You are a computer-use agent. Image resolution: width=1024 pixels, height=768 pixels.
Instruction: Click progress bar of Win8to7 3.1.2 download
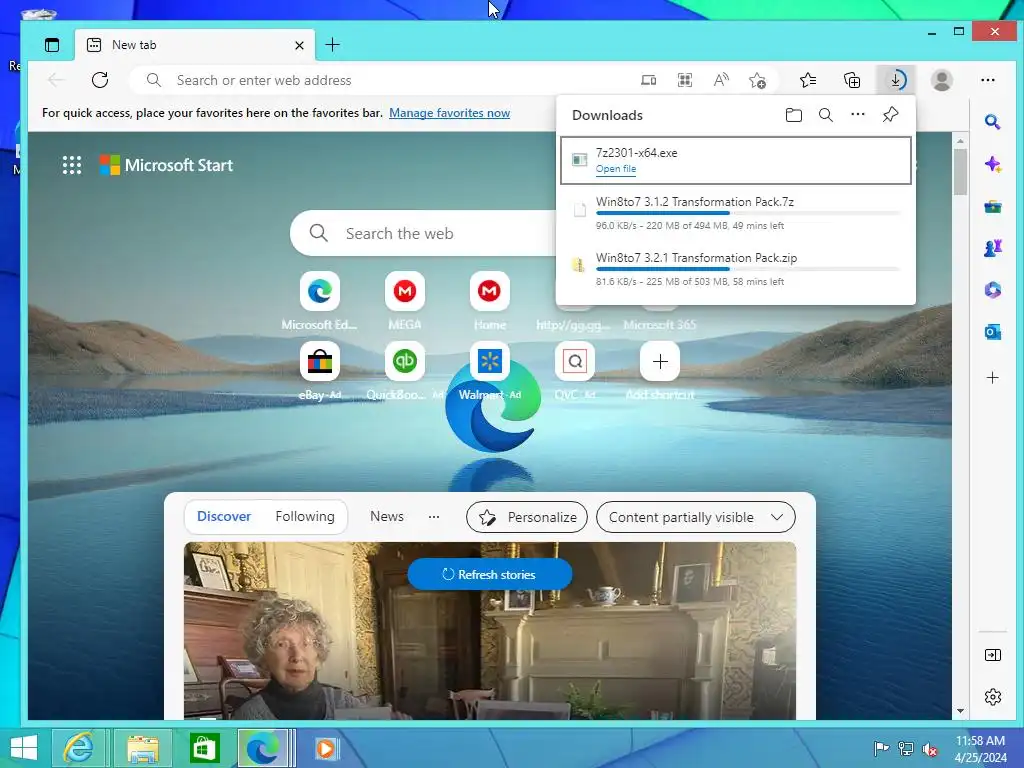(748, 213)
